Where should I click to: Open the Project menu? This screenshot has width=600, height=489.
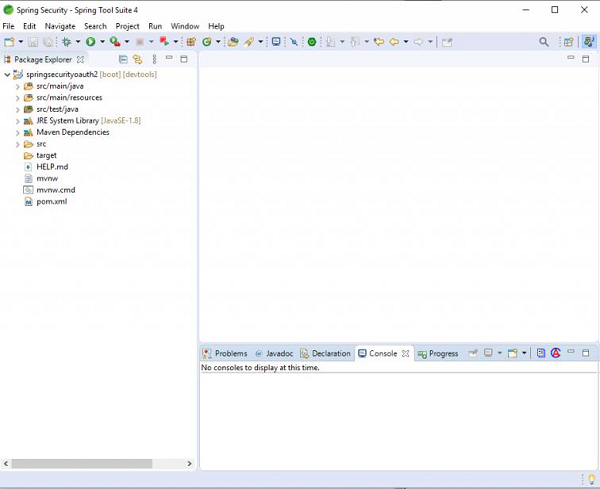(127, 26)
